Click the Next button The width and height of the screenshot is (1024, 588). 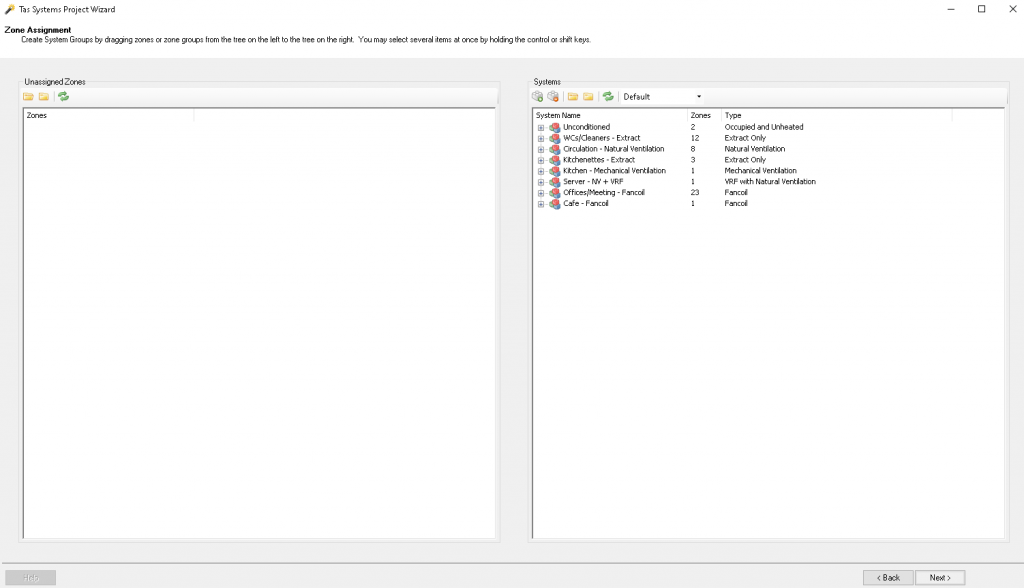pos(939,577)
